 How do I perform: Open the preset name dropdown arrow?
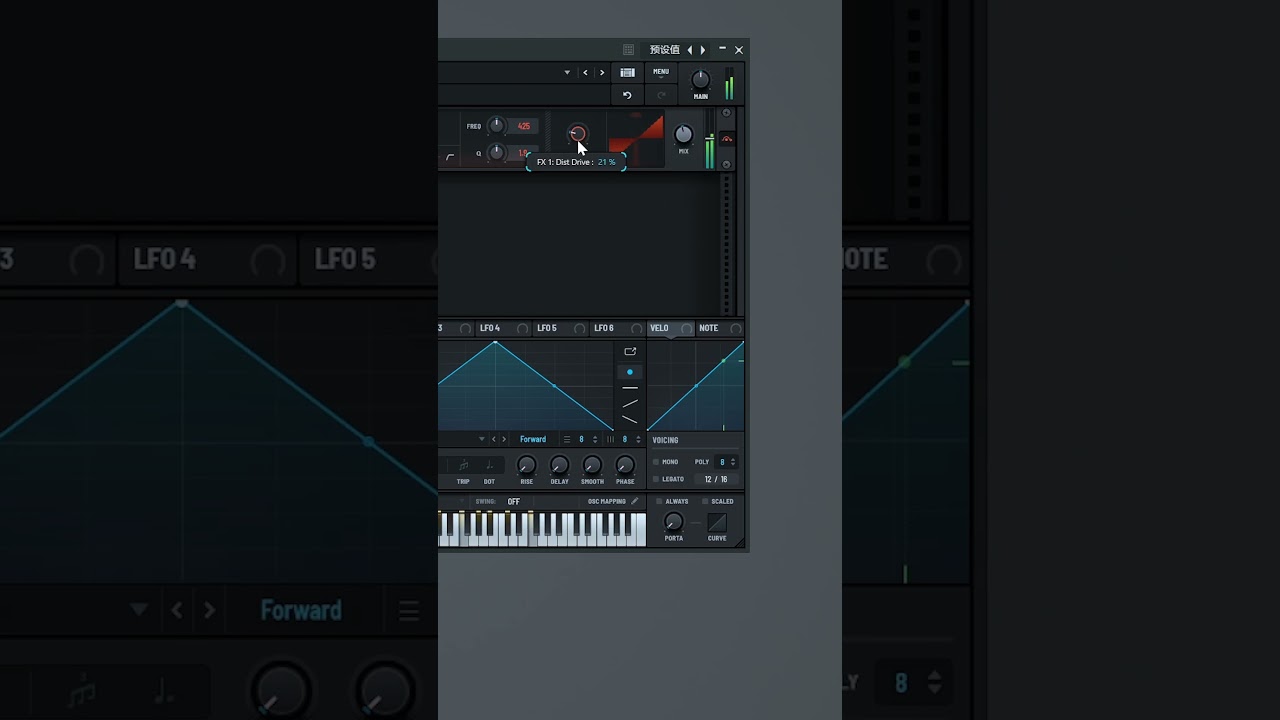(x=567, y=72)
